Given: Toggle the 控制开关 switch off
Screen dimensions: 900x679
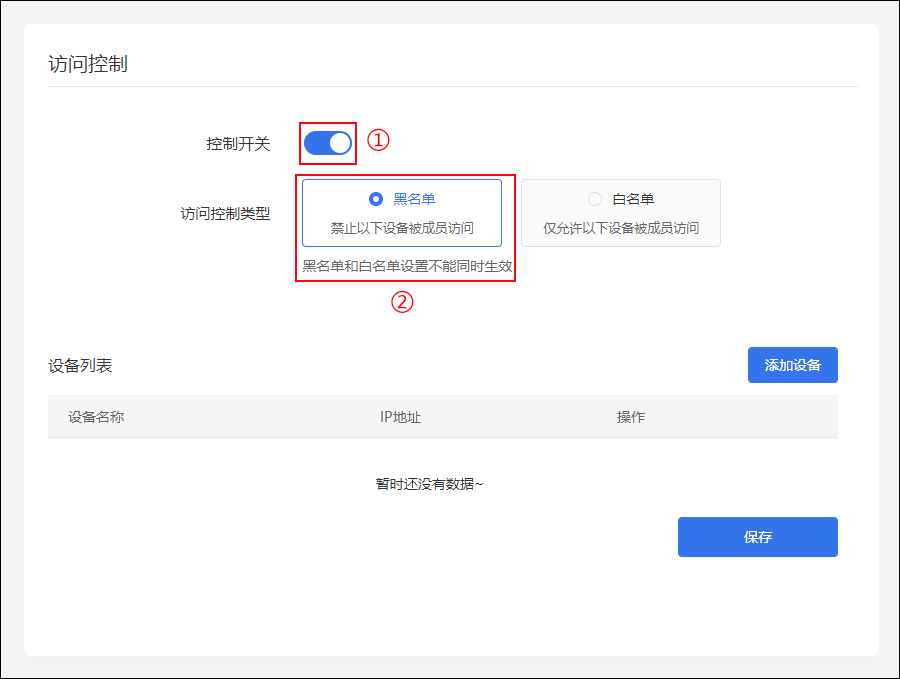Looking at the screenshot, I should [328, 143].
